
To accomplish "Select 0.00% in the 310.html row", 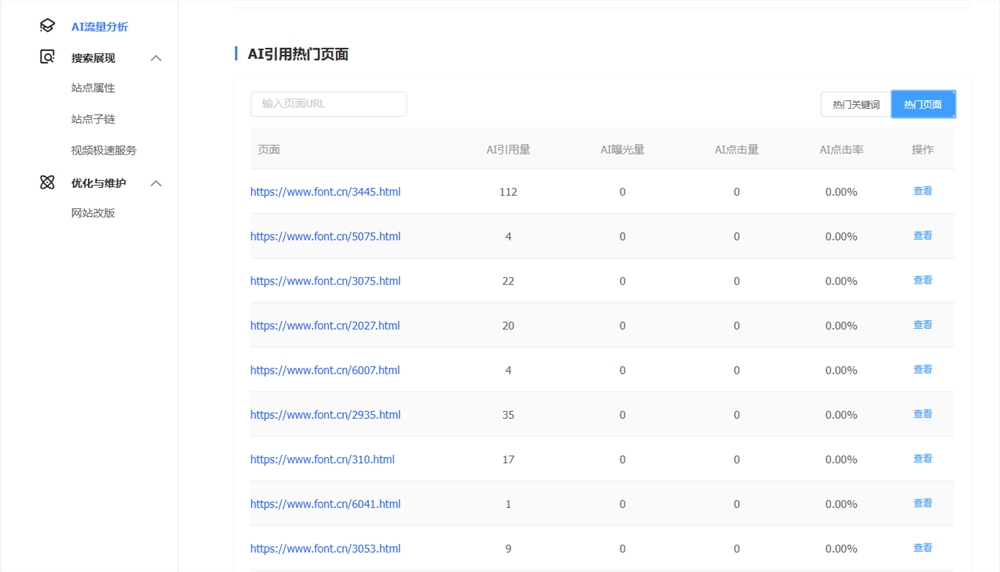I will click(x=841, y=460).
